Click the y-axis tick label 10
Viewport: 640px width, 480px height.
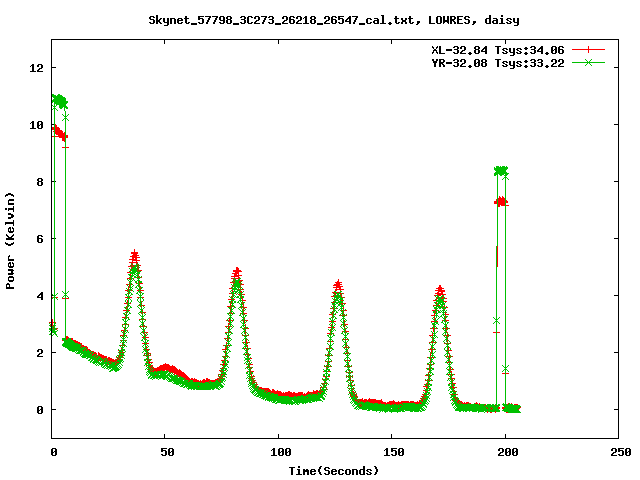pos(37,125)
